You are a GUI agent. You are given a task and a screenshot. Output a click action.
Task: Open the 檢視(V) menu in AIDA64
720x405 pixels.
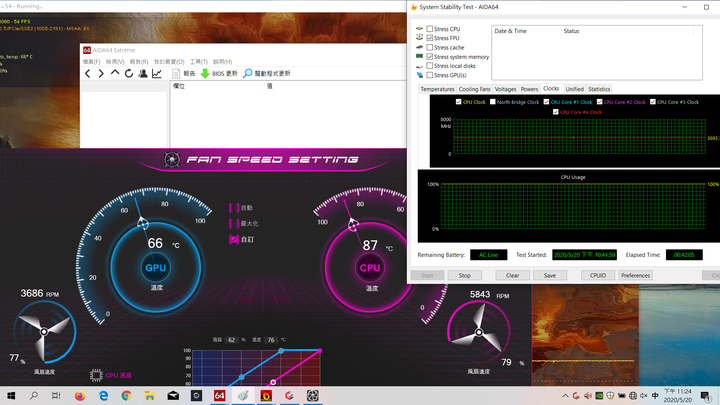115,62
